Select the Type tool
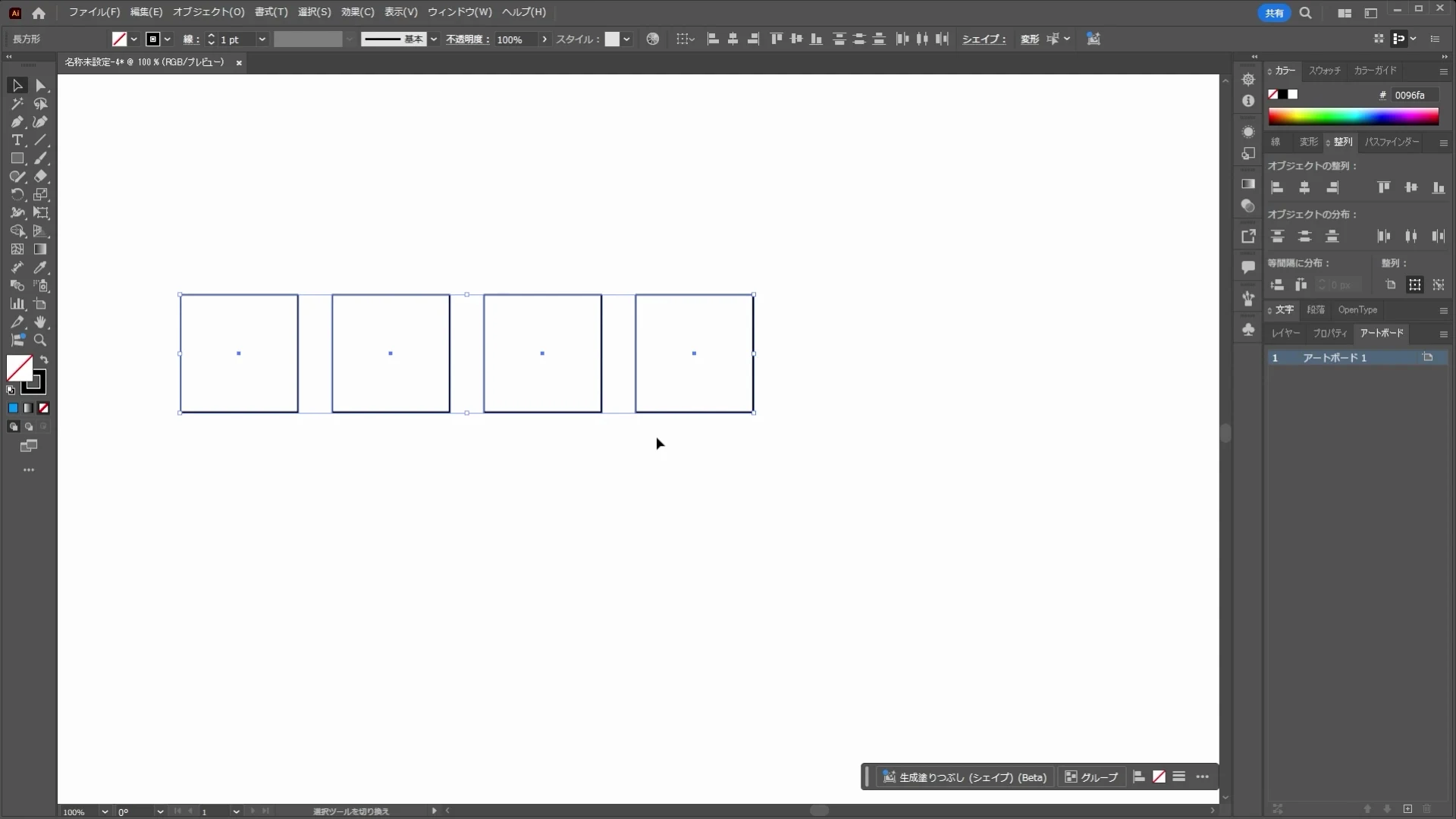 click(x=17, y=140)
